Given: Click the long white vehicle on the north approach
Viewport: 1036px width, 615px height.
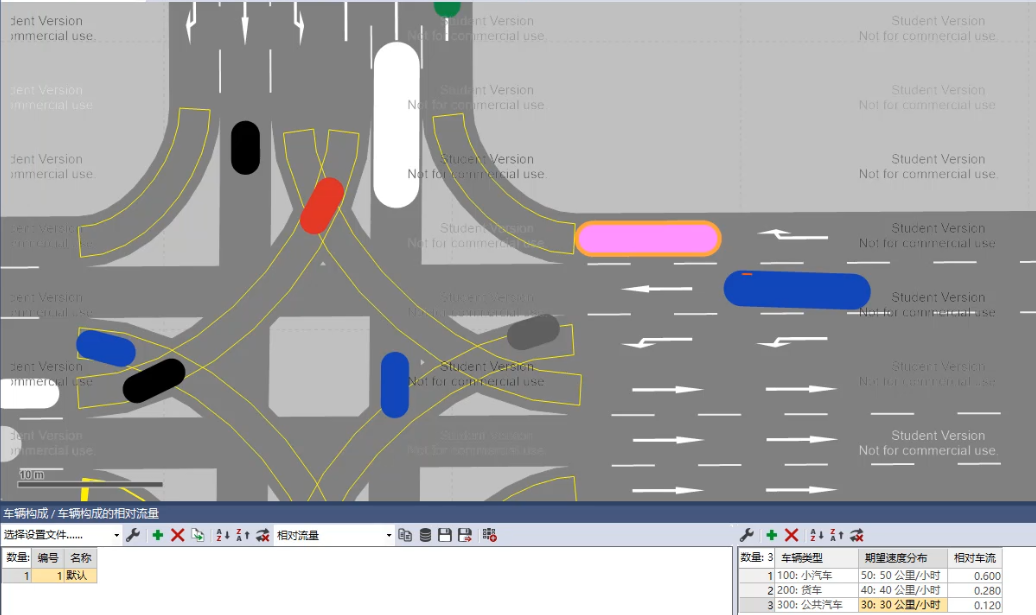Looking at the screenshot, I should pos(396,125).
